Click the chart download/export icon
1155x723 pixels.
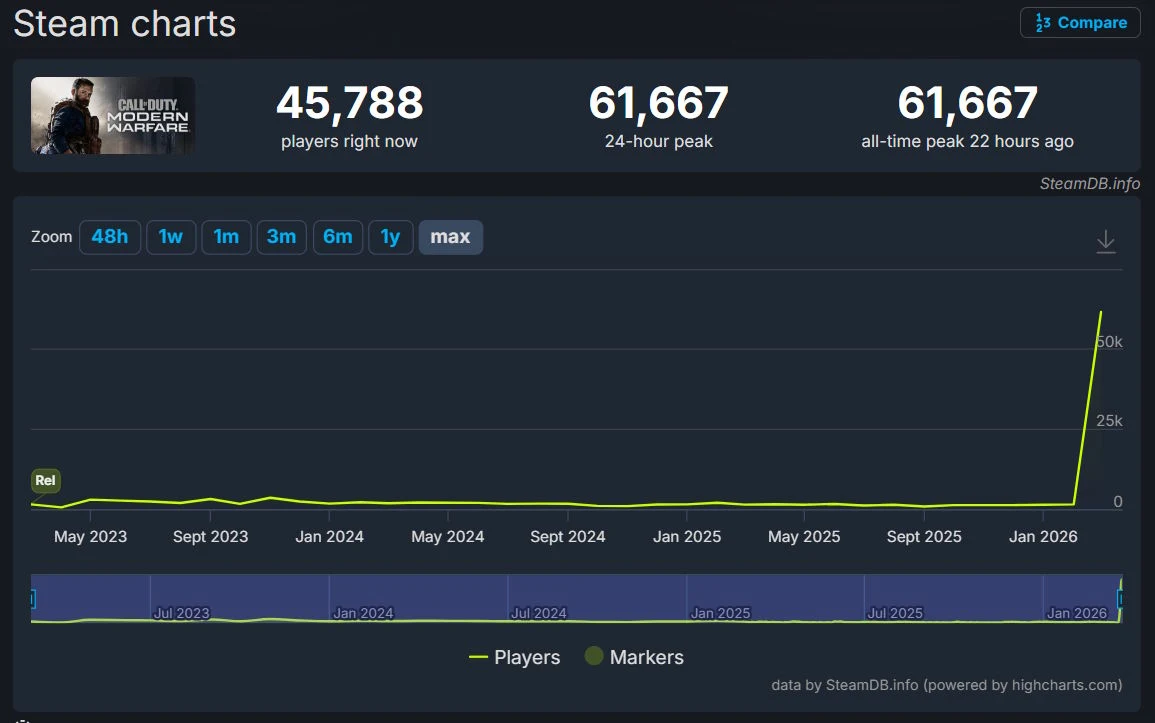pyautogui.click(x=1105, y=241)
